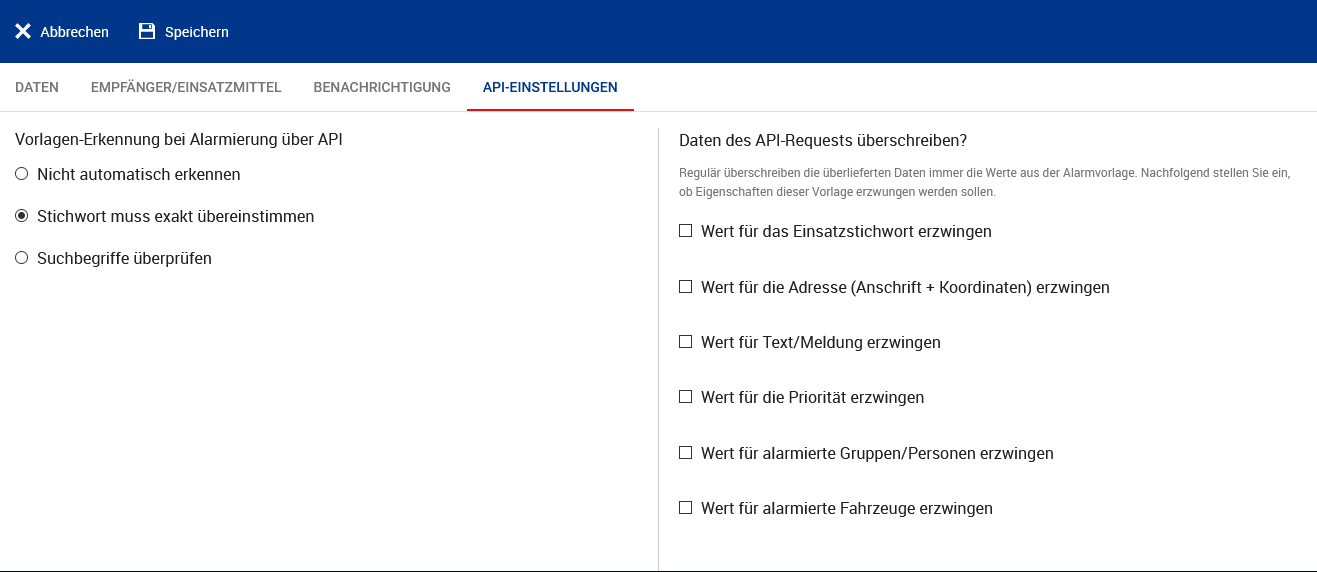Click the X cancel icon
This screenshot has height=572, width=1317.
pos(23,31)
